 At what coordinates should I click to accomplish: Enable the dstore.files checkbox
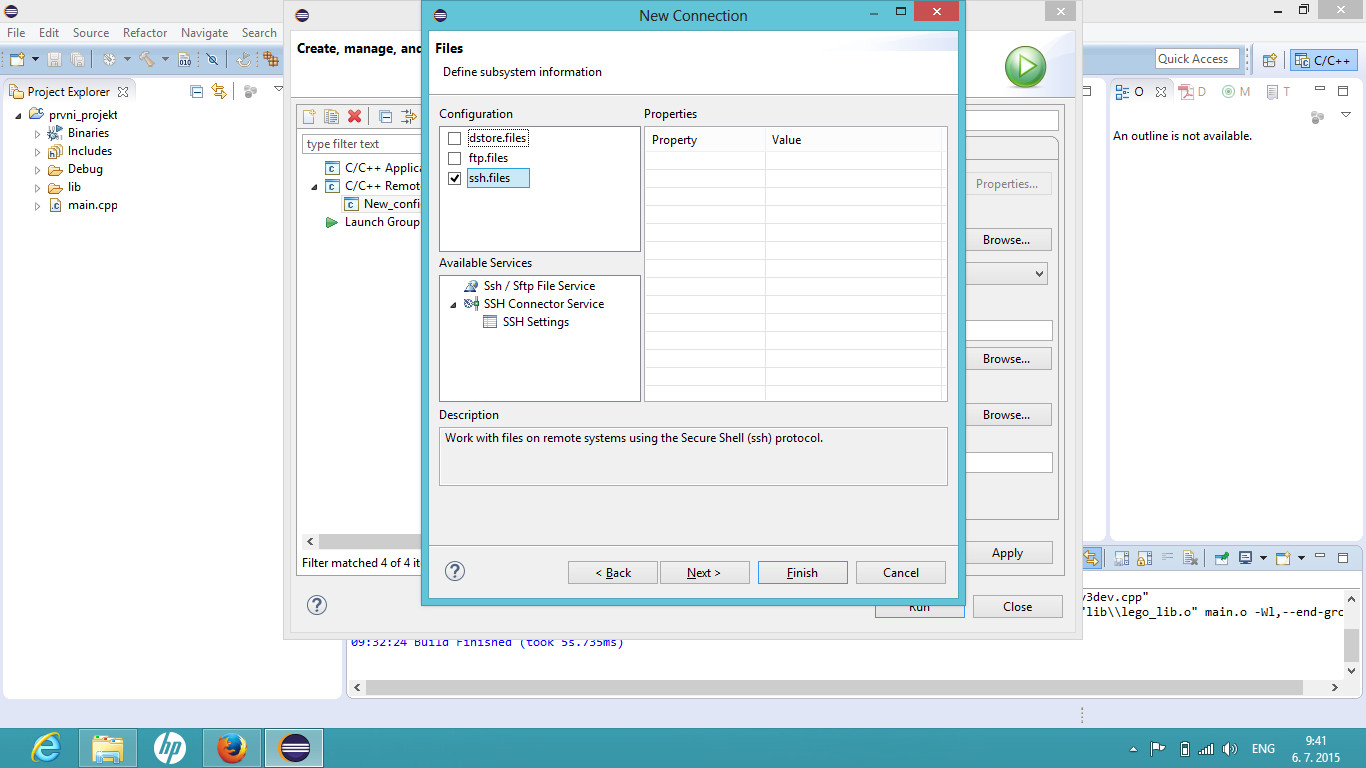[455, 138]
